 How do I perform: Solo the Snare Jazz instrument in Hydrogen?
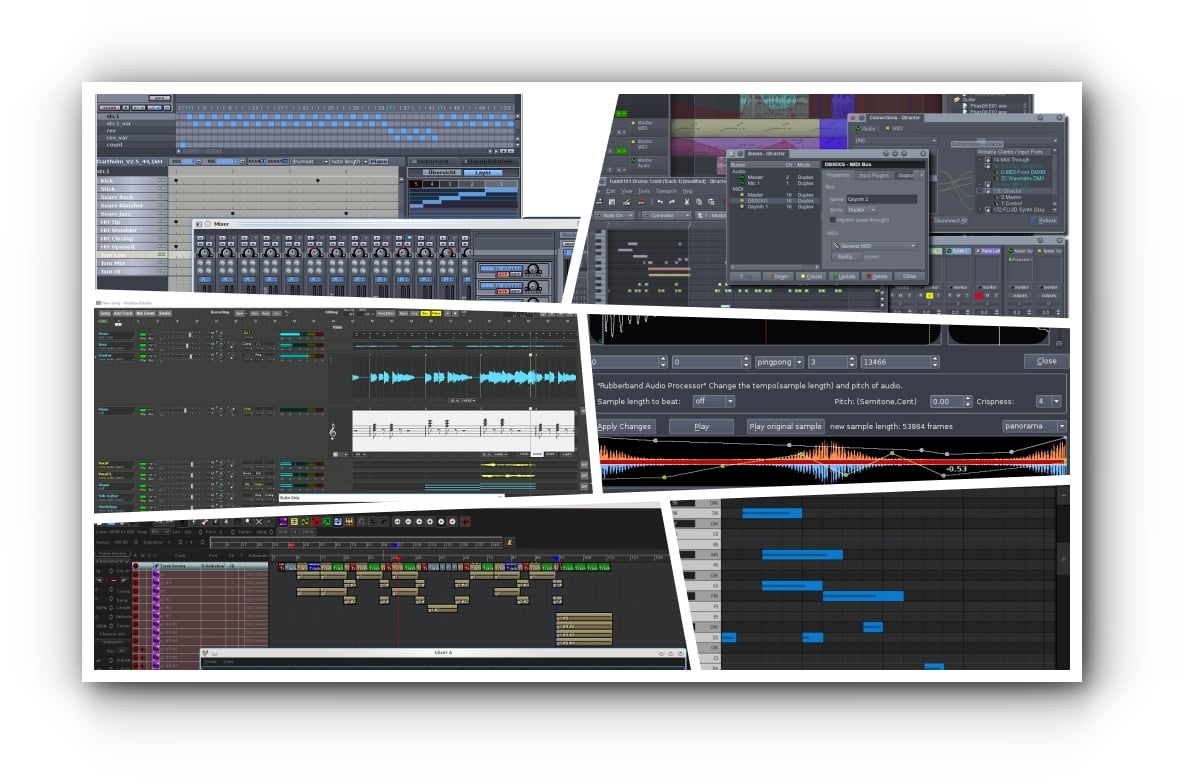[164, 214]
